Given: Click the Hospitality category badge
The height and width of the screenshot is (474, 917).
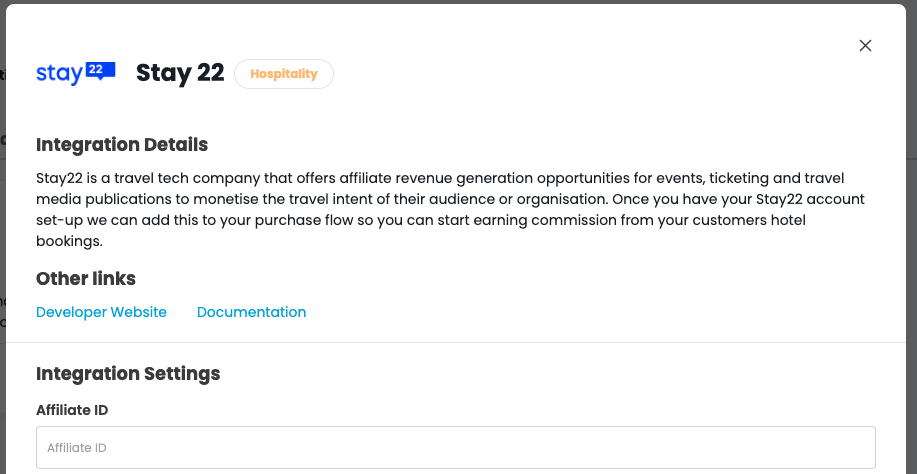Looking at the screenshot, I should (284, 74).
